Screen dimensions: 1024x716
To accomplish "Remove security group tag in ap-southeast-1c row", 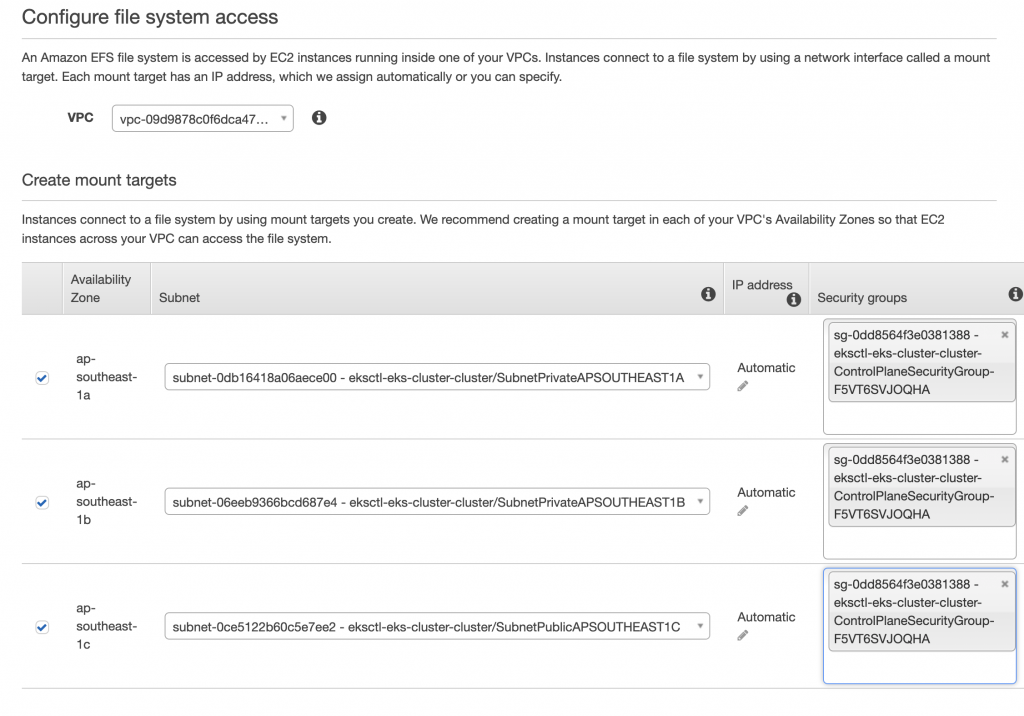I will (x=1004, y=584).
